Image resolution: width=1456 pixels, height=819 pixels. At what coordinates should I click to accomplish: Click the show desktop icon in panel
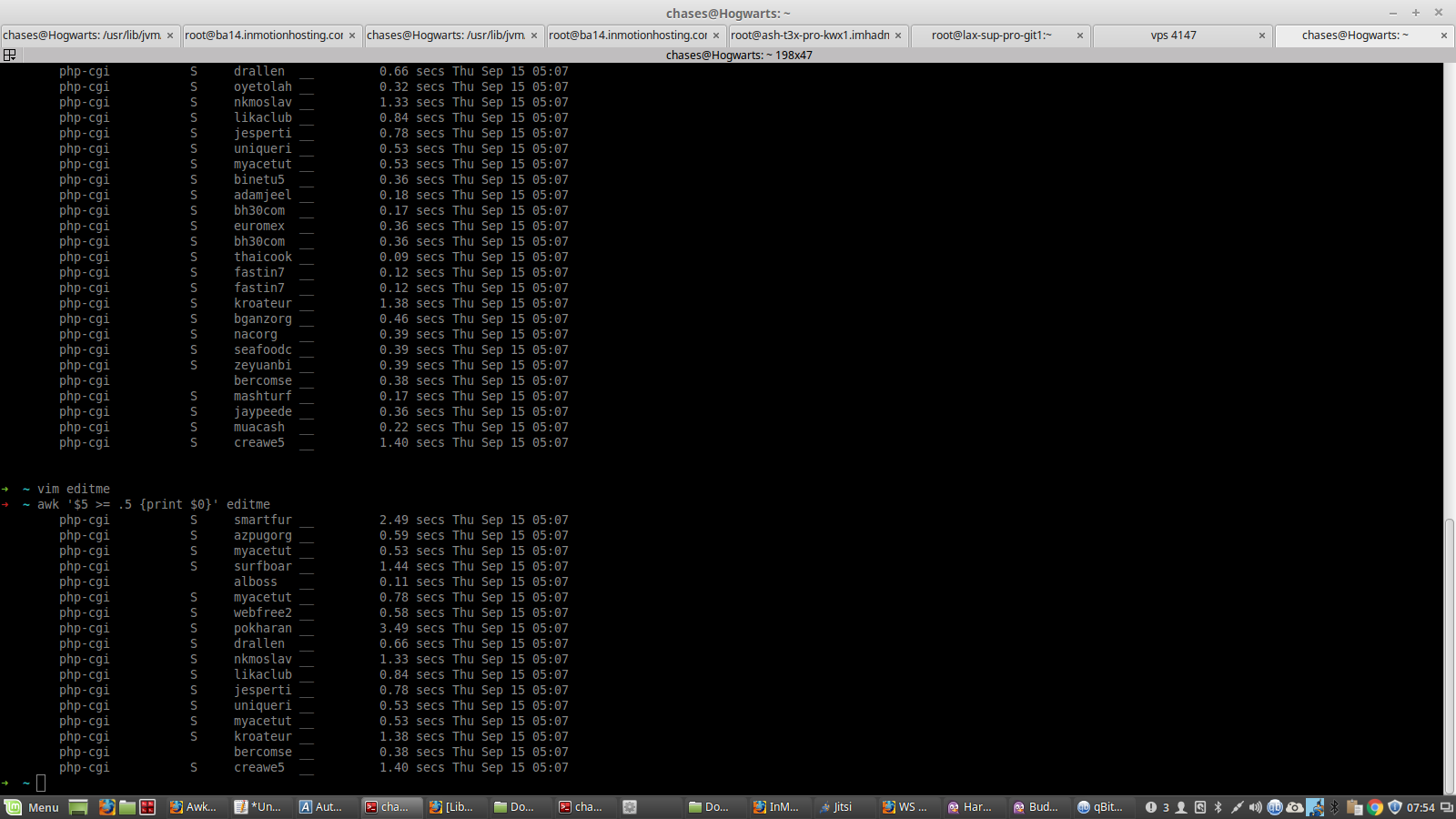click(x=78, y=807)
